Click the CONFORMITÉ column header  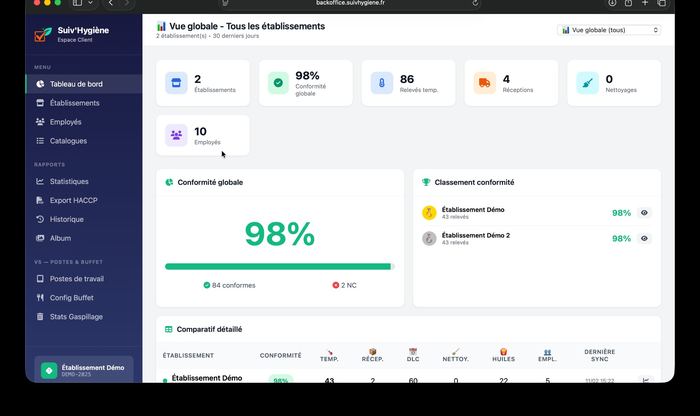[280, 355]
